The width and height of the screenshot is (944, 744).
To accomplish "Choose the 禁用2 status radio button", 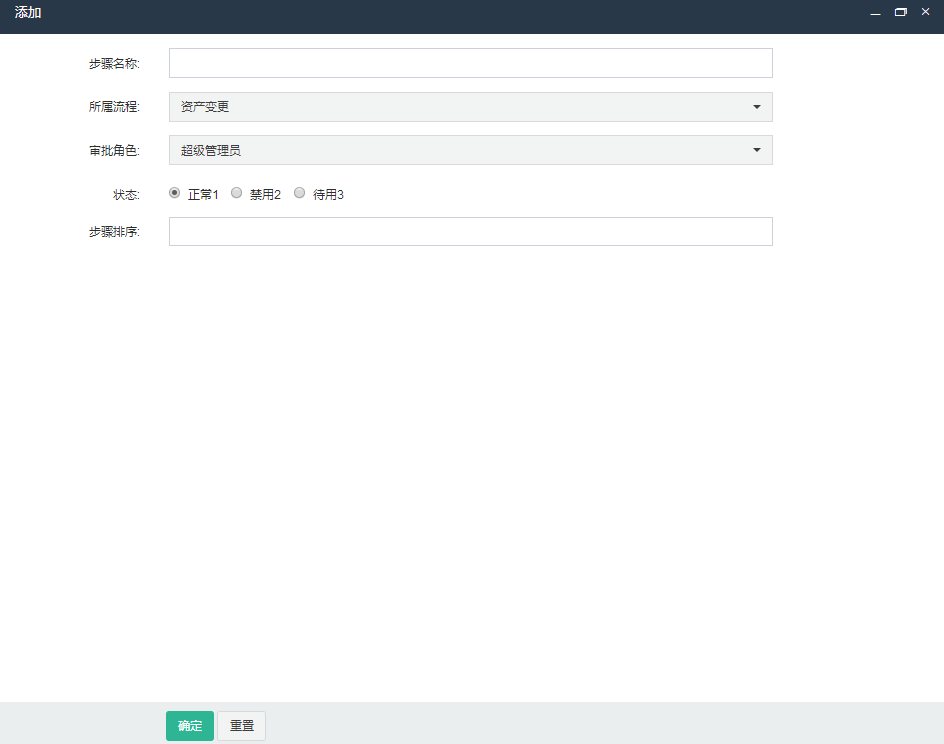I will (x=237, y=193).
